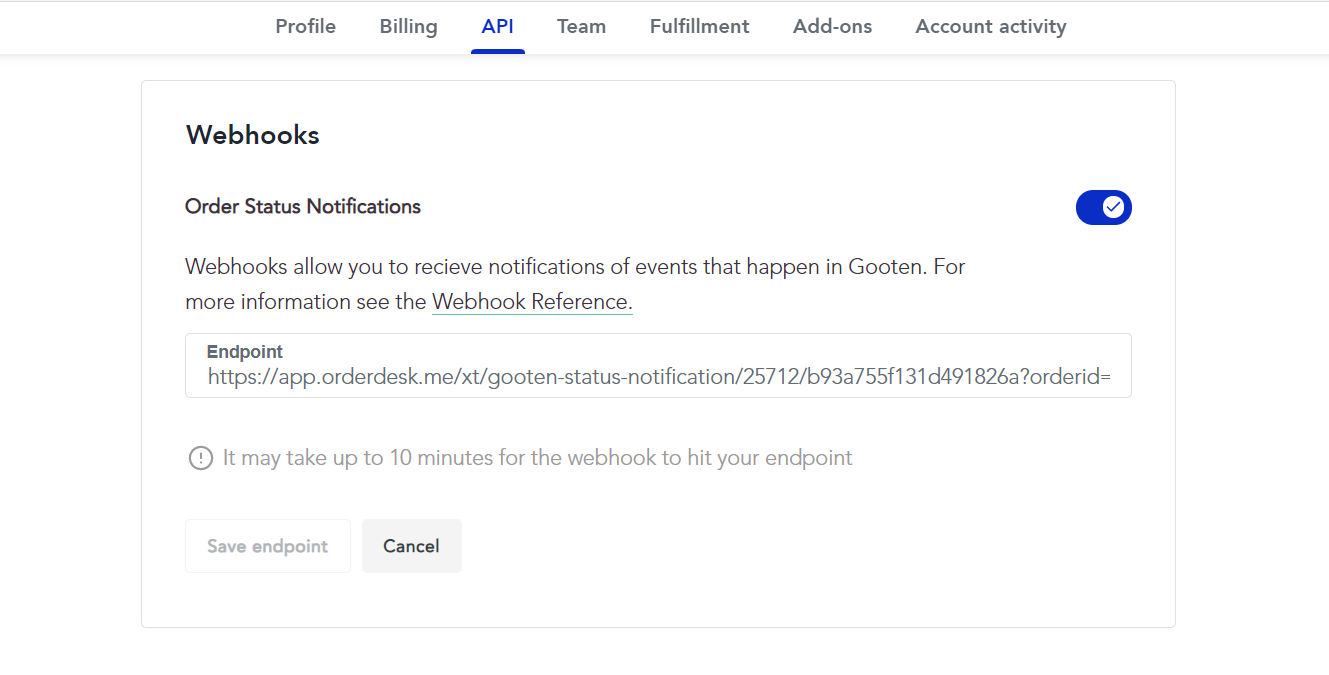Open the Webhook Reference link
This screenshot has width=1329, height=675.
(x=532, y=301)
